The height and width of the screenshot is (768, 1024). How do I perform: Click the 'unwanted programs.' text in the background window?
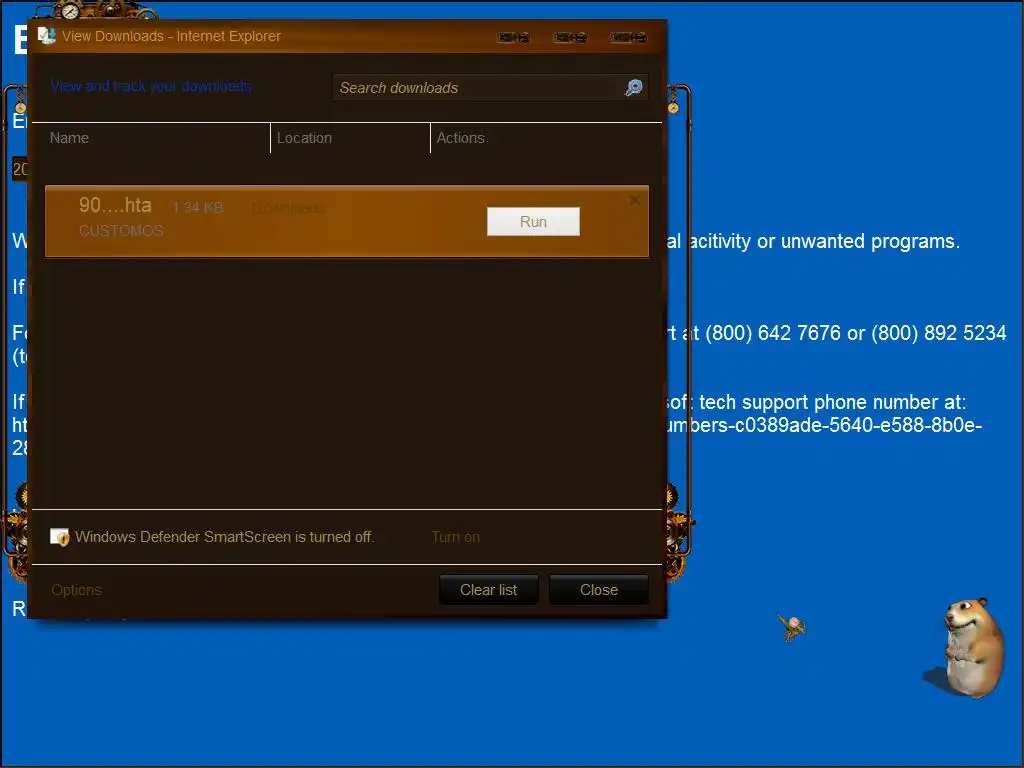tap(870, 242)
